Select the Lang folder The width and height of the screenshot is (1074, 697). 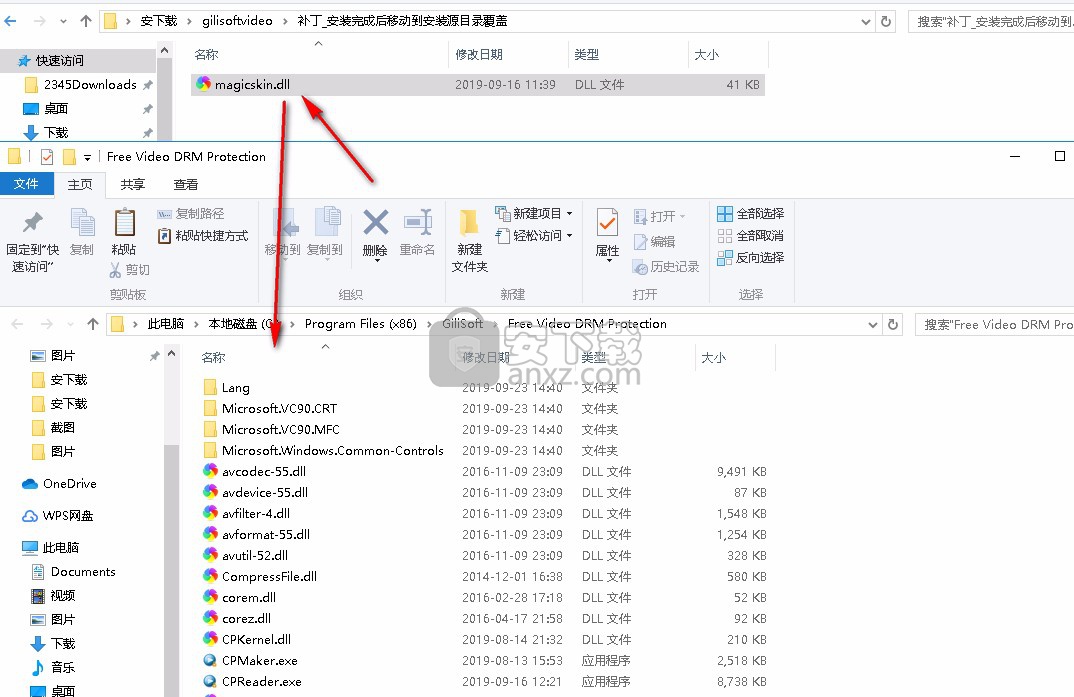[236, 388]
